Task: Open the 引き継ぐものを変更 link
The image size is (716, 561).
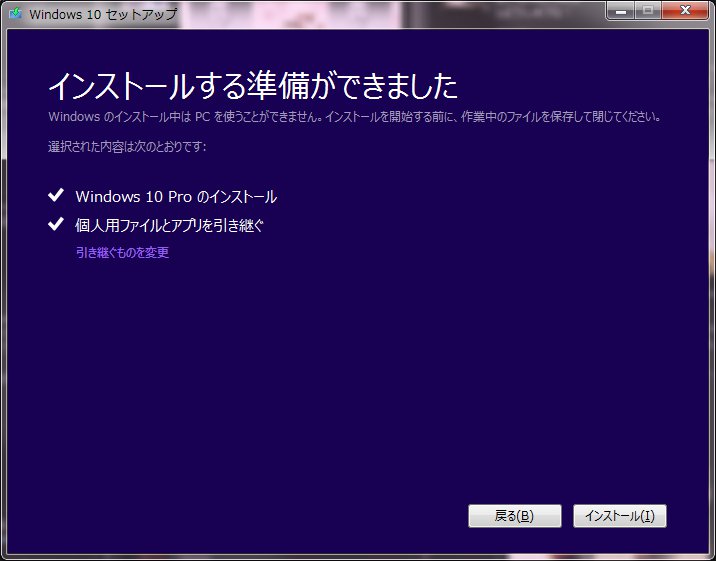Action: [122, 252]
